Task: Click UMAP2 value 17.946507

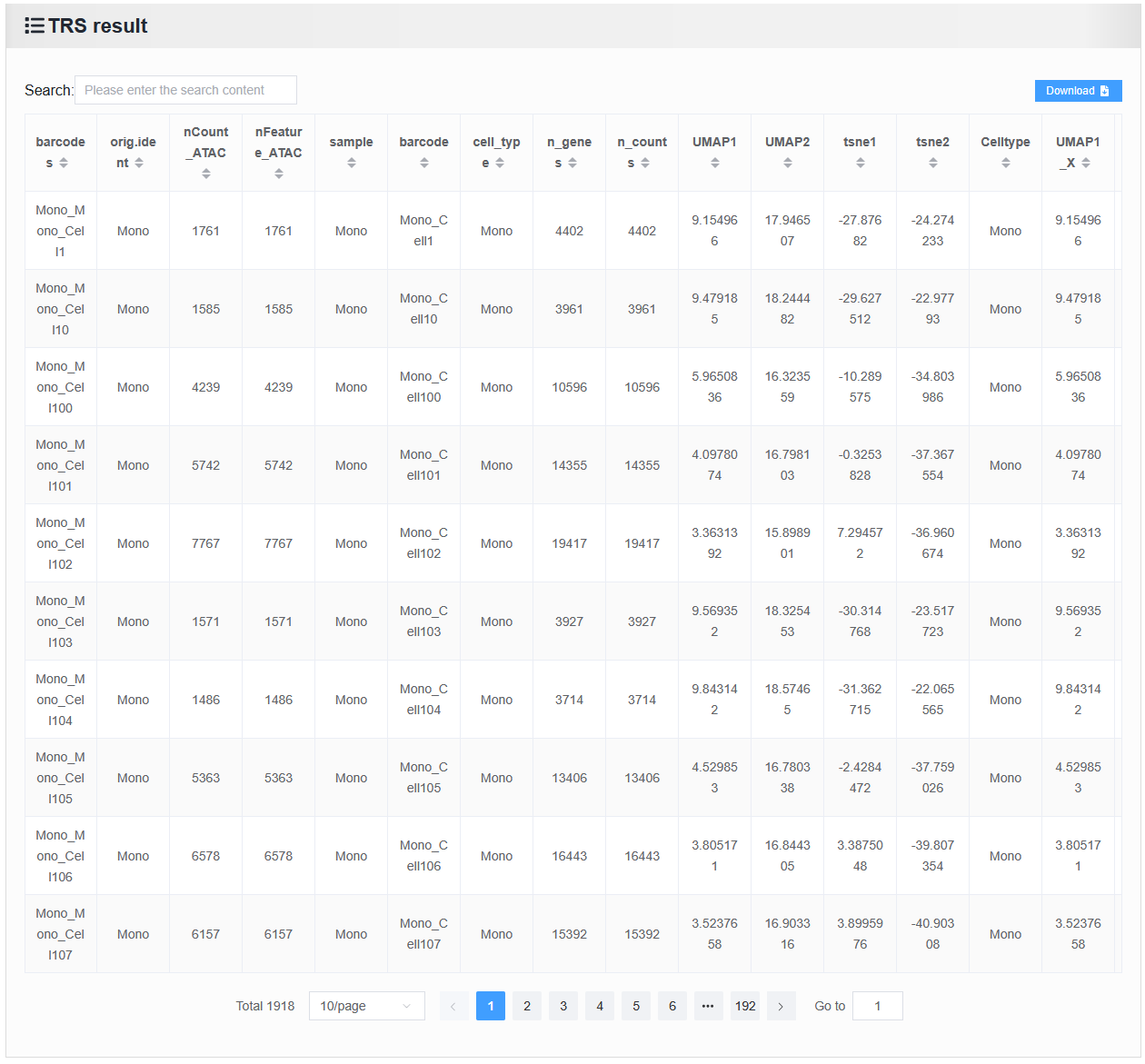Action: 788,231
